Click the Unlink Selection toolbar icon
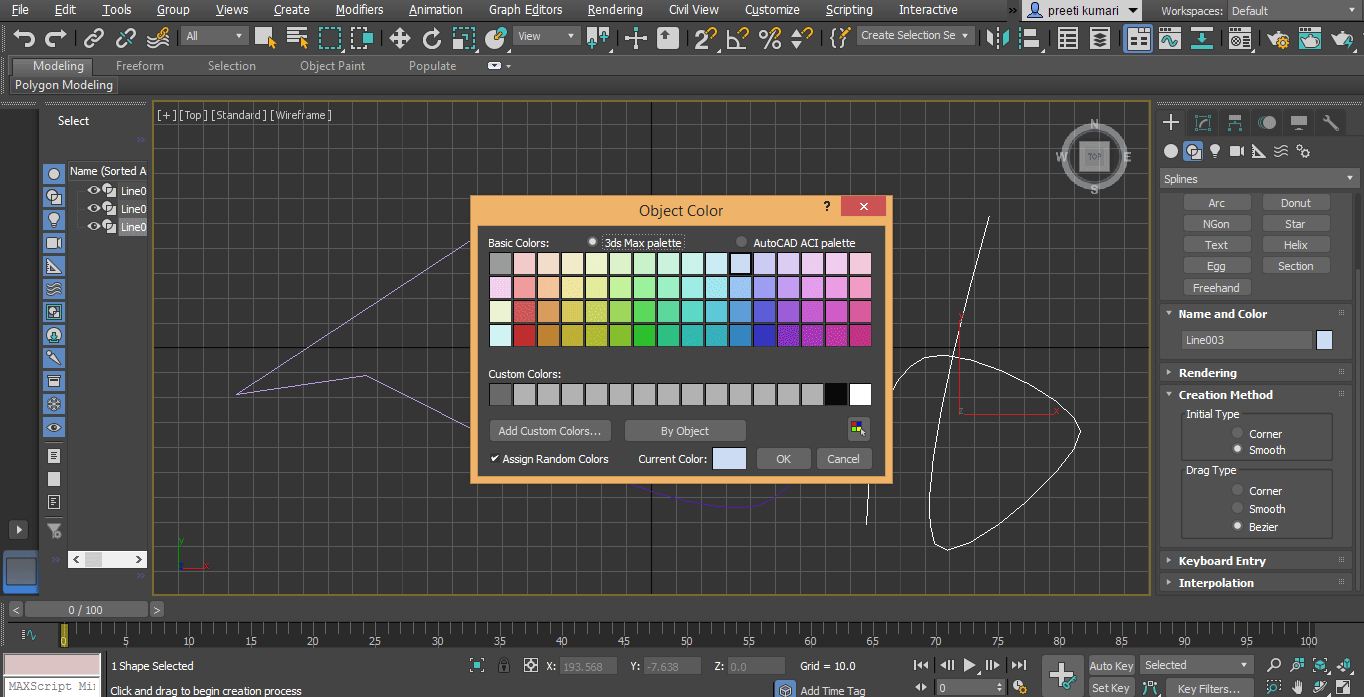 (x=126, y=38)
